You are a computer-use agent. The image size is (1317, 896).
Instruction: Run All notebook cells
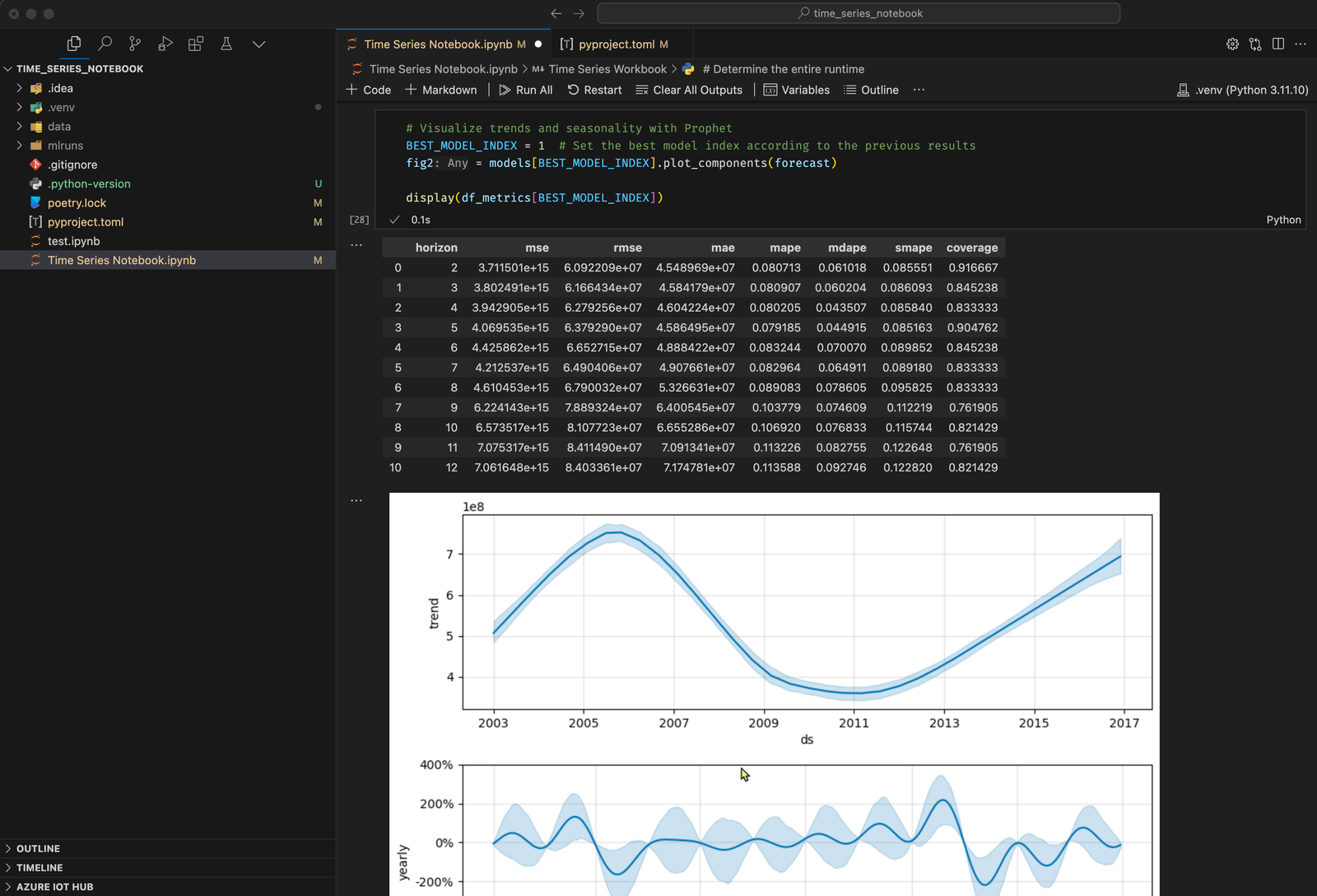(x=525, y=90)
